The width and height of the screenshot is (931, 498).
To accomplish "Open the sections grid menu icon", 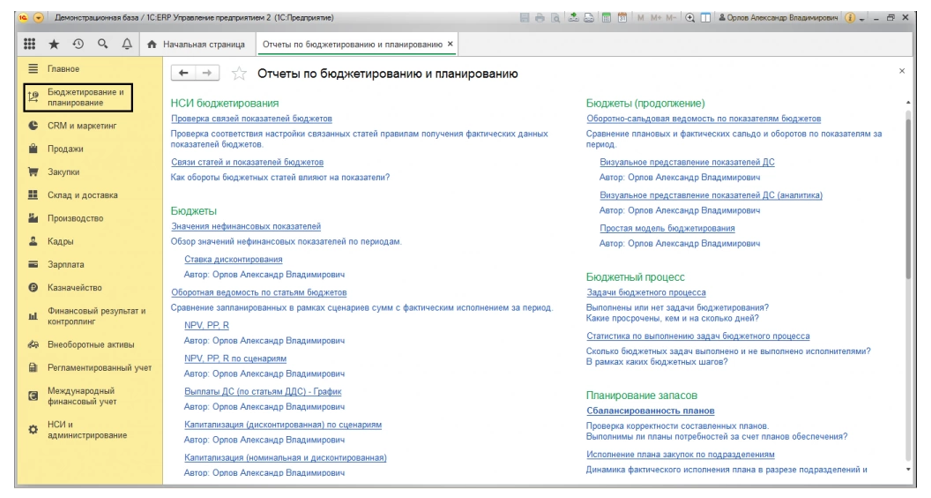I will pos(32,44).
